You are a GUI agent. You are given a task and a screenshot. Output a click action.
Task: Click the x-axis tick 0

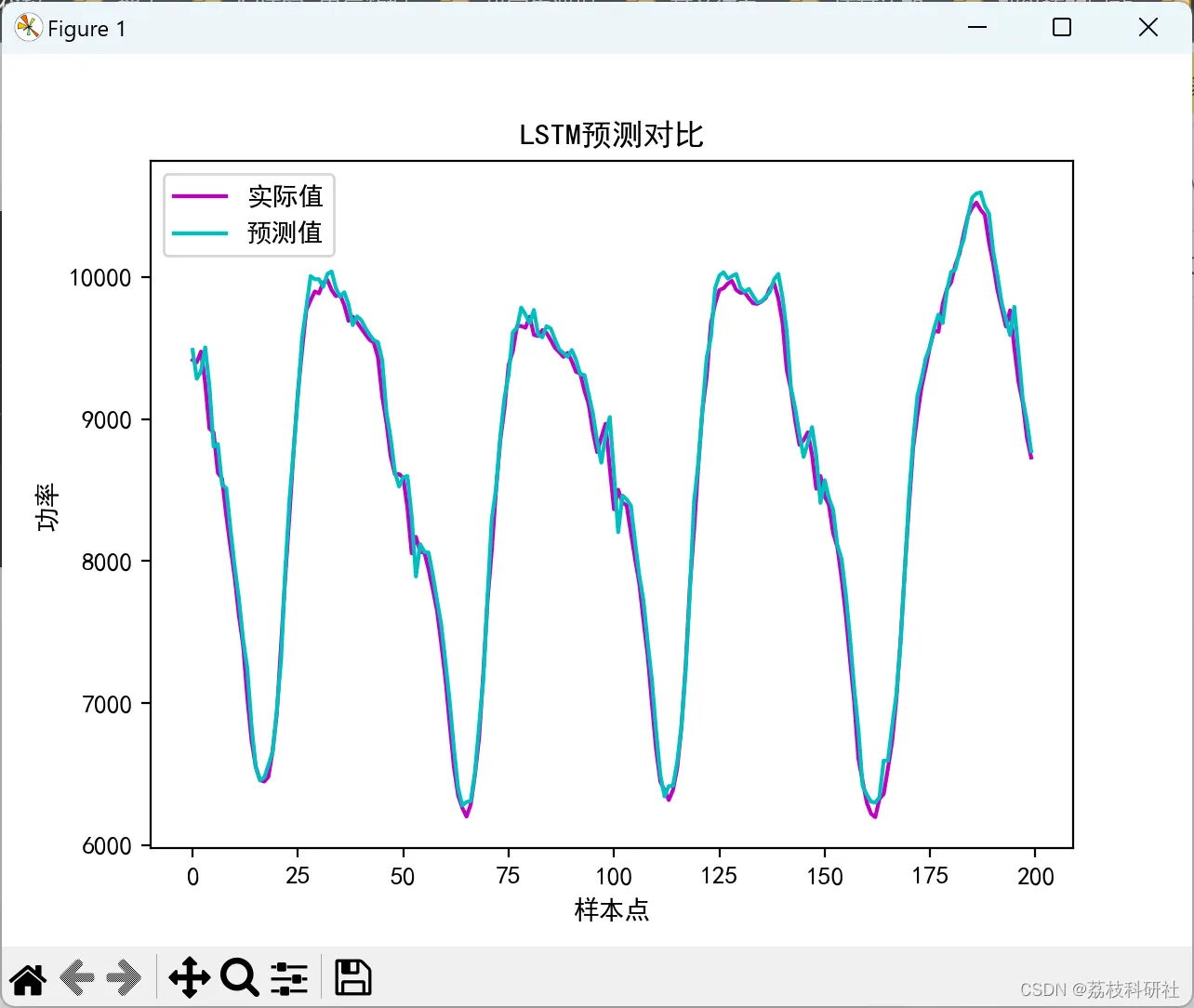click(192, 877)
